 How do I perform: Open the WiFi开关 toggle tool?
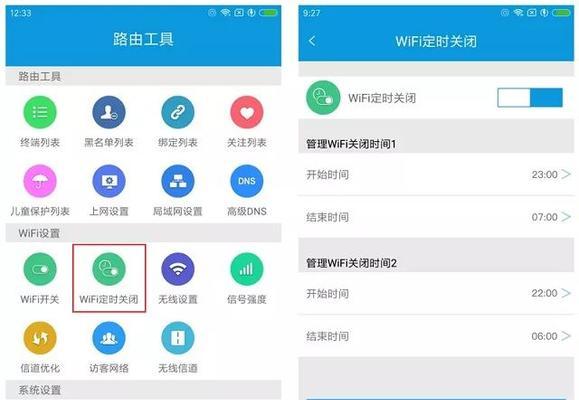point(40,269)
